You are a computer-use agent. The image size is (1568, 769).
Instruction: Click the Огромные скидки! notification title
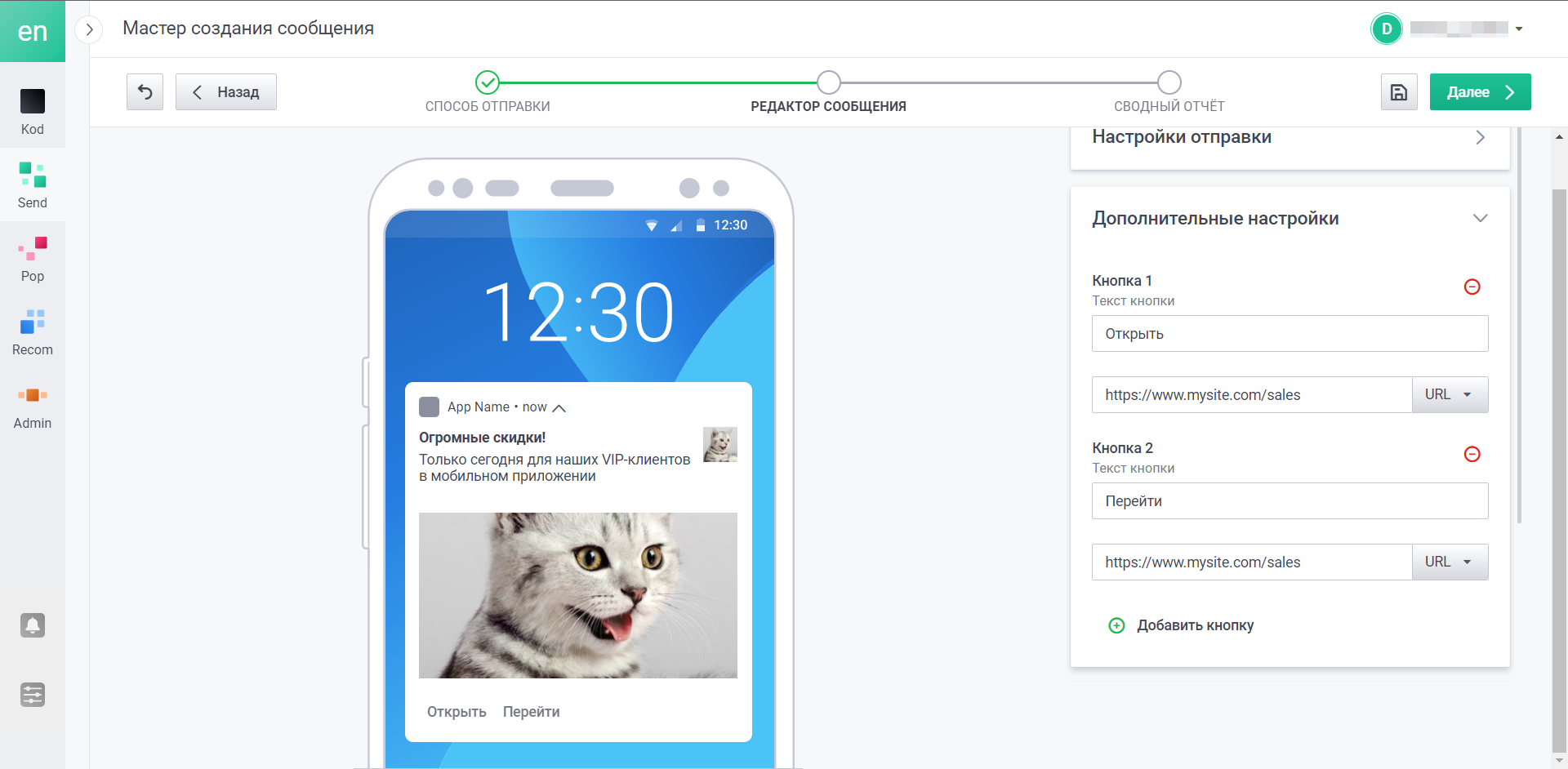point(482,438)
